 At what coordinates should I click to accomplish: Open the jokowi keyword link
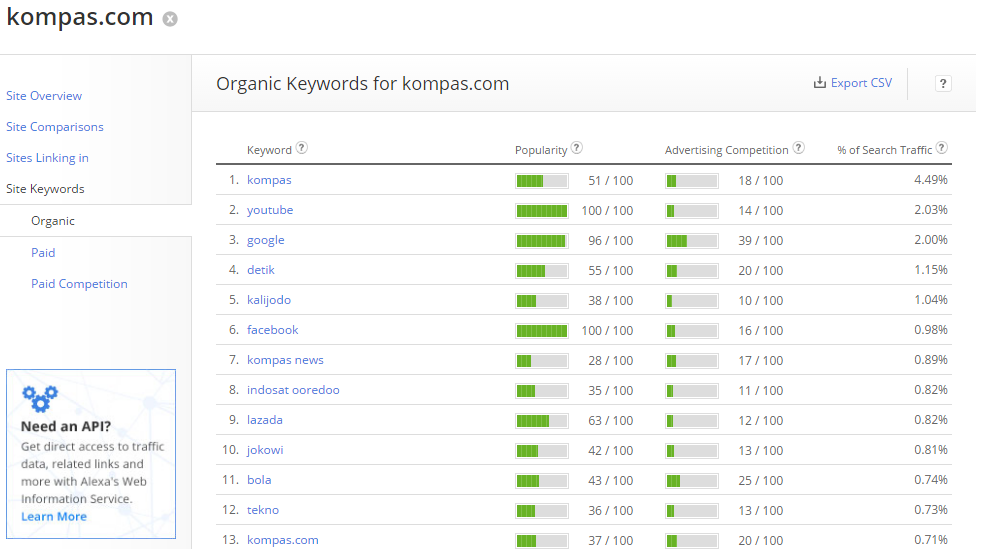click(265, 450)
